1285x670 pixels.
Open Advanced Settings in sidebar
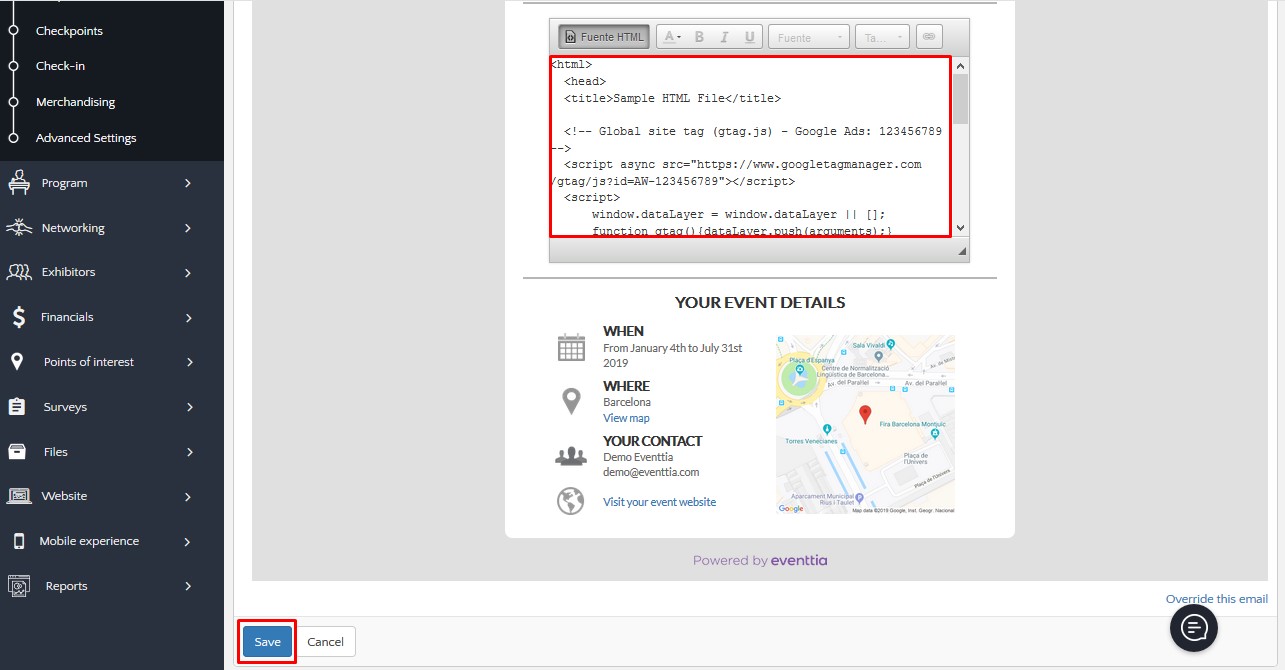(86, 138)
